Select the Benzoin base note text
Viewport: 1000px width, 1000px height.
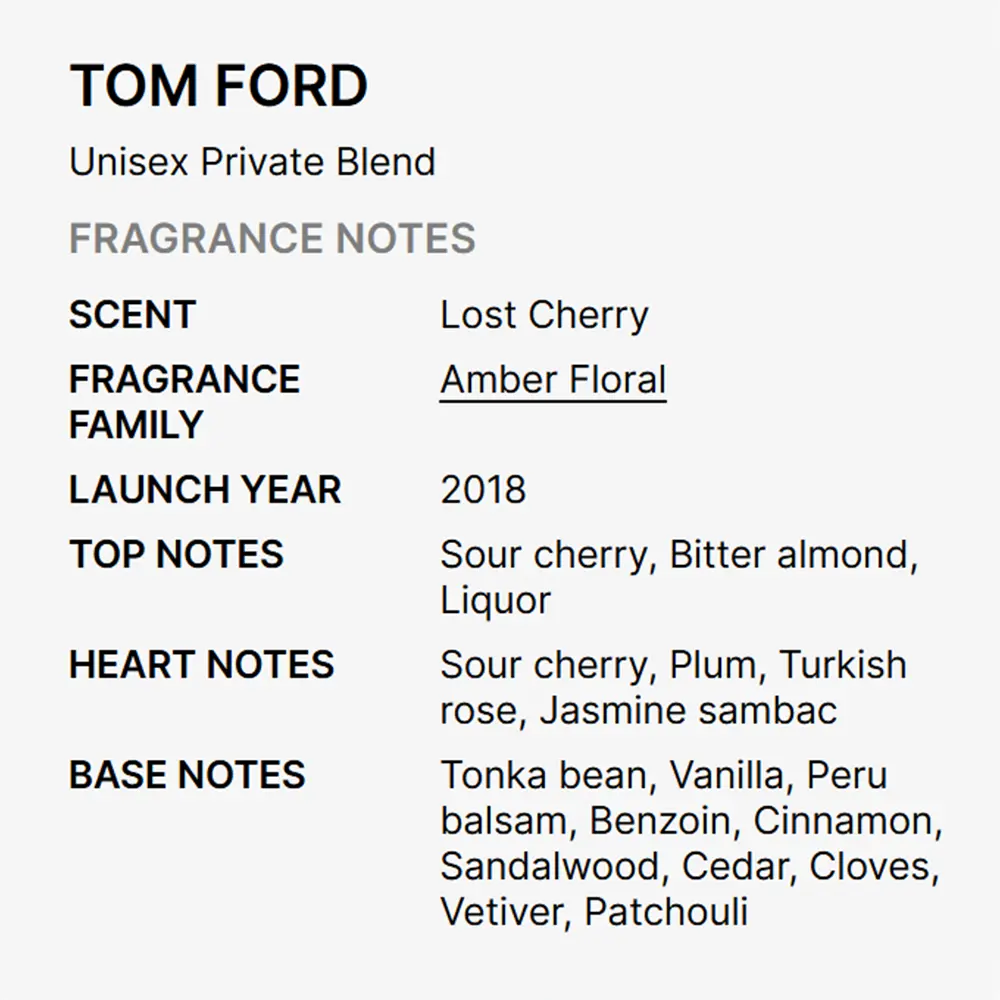659,821
